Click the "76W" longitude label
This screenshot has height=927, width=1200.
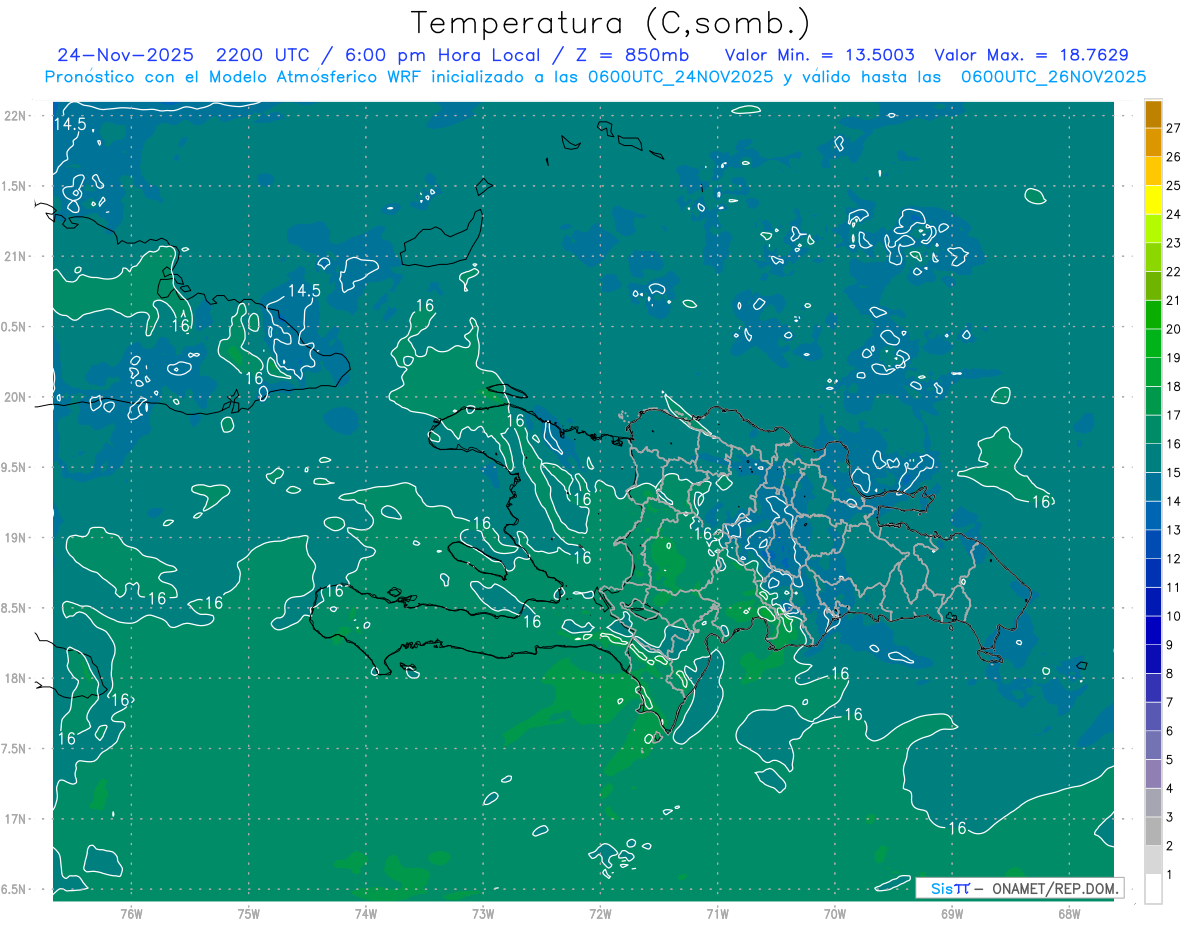131,914
